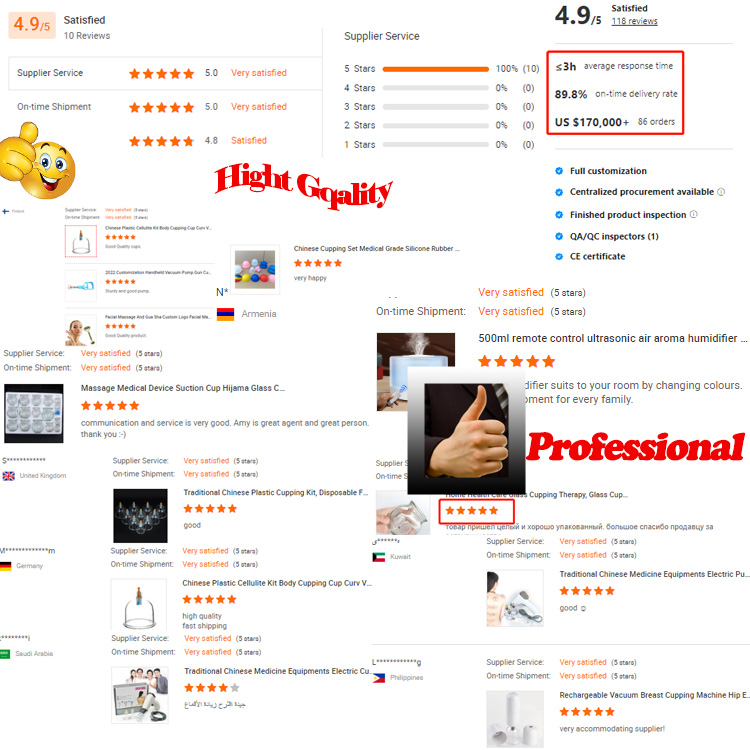The image size is (750, 750).
Task: Click the blue check beside CE certificate
Action: [x=559, y=256]
